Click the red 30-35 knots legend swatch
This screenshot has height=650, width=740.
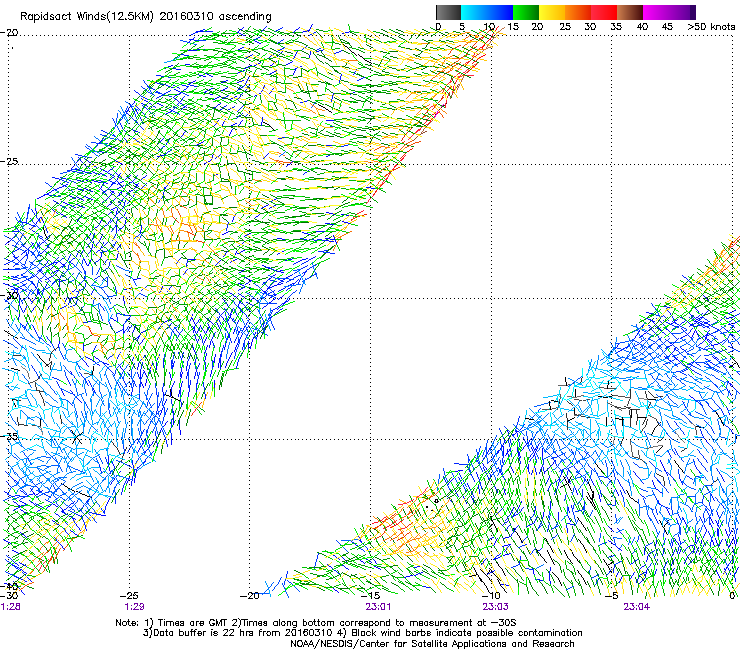604,12
